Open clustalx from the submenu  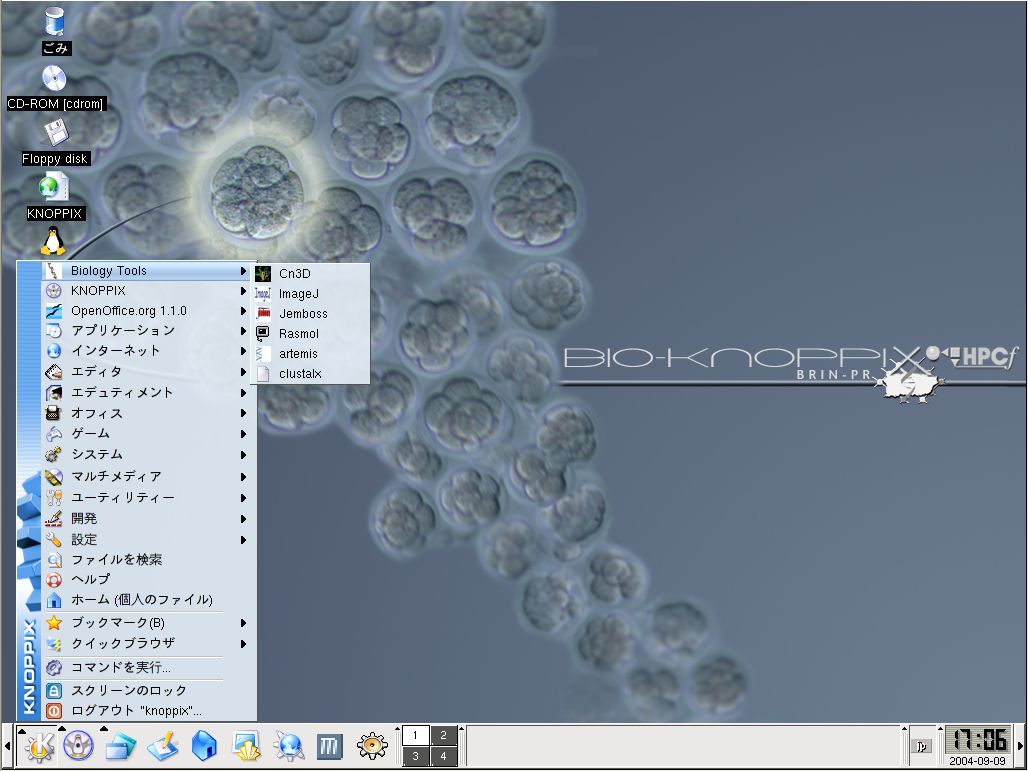click(x=309, y=374)
